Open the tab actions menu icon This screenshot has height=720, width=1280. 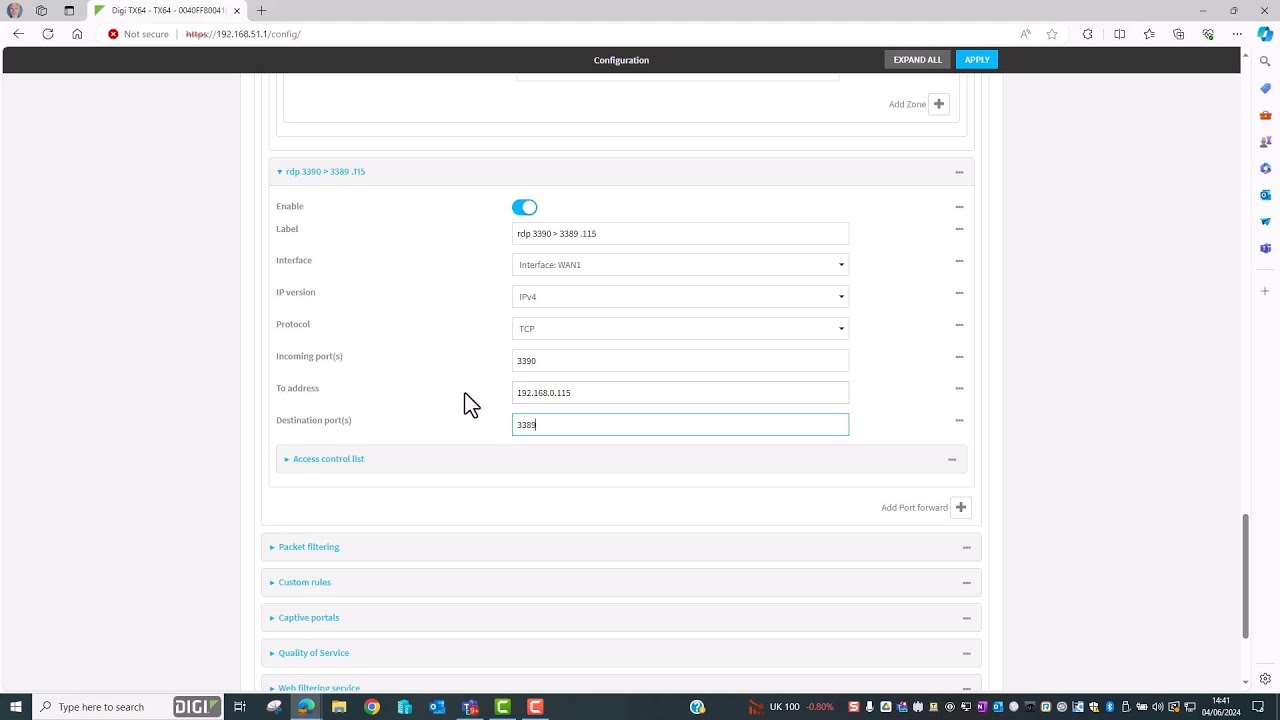pyautogui.click(x=69, y=10)
